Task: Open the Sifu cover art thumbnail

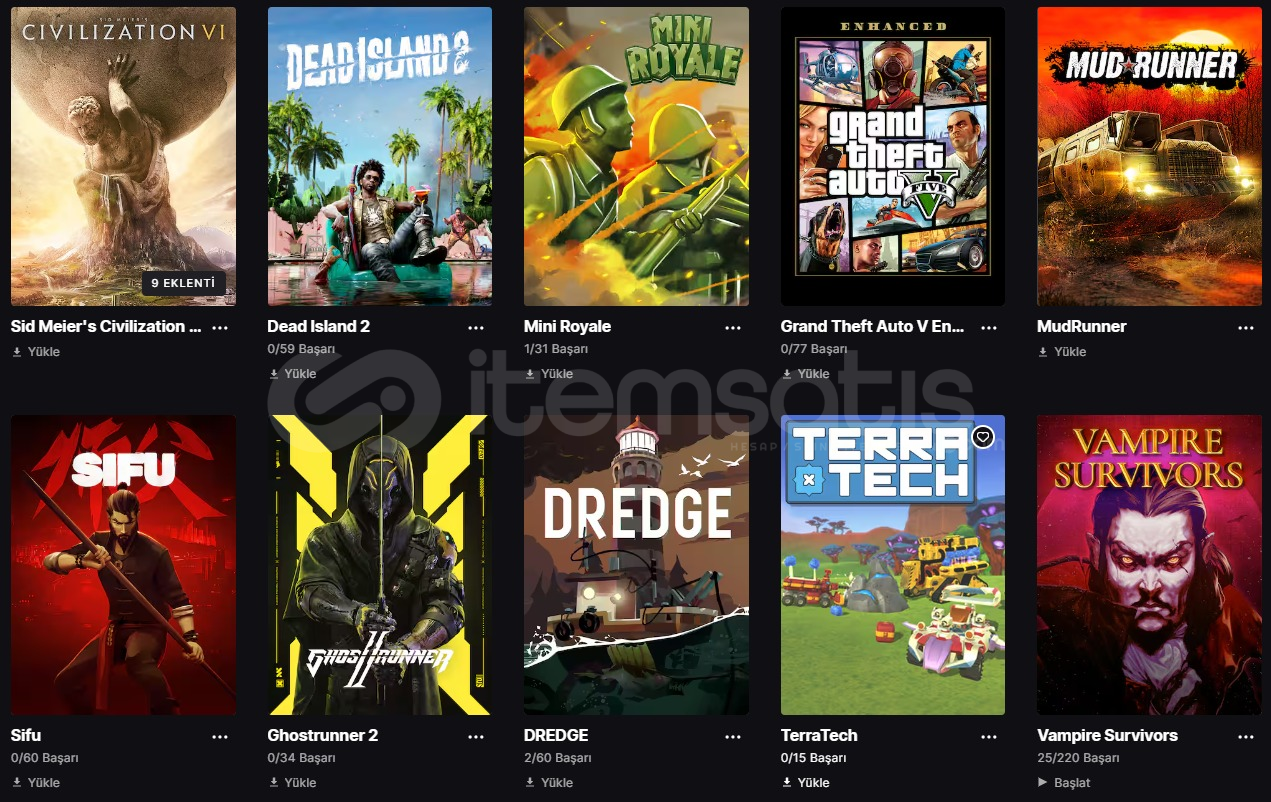Action: click(x=124, y=565)
